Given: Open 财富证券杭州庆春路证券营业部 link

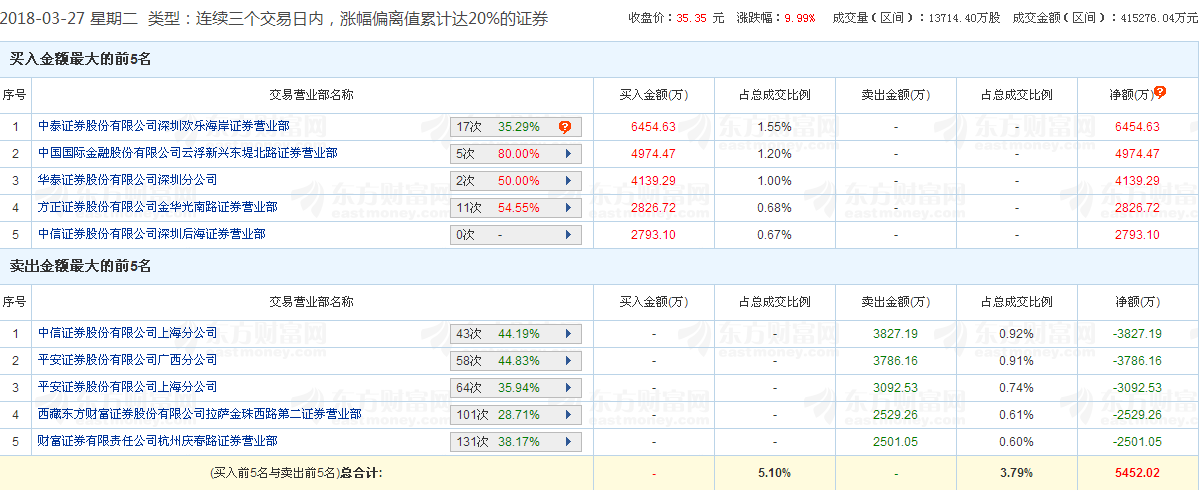Looking at the screenshot, I should (157, 441).
